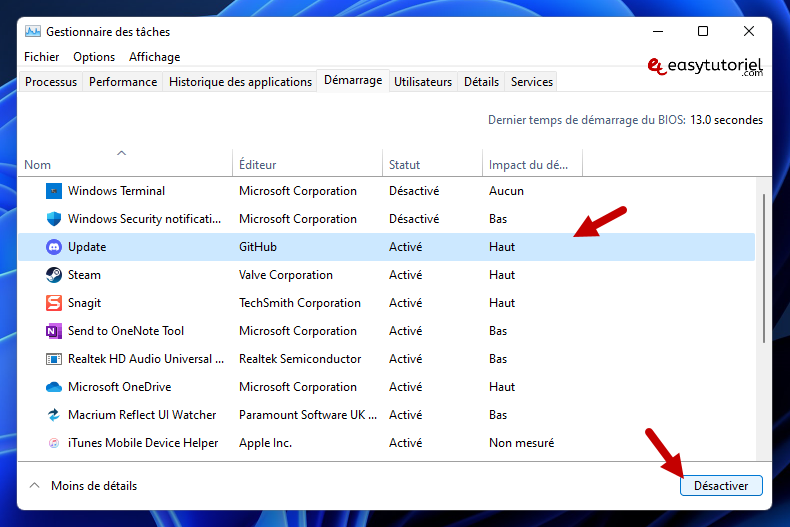Select the Snagit entry name

click(85, 303)
